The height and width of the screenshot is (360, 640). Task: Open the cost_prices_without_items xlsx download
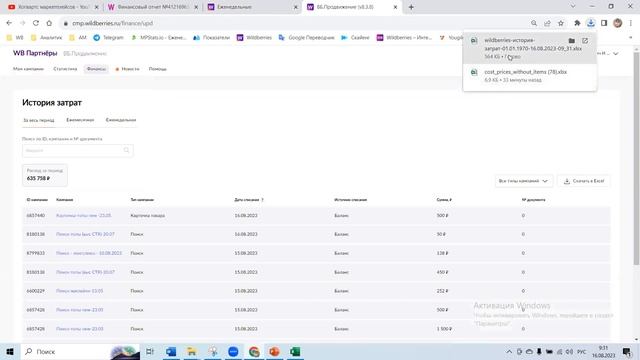point(530,76)
